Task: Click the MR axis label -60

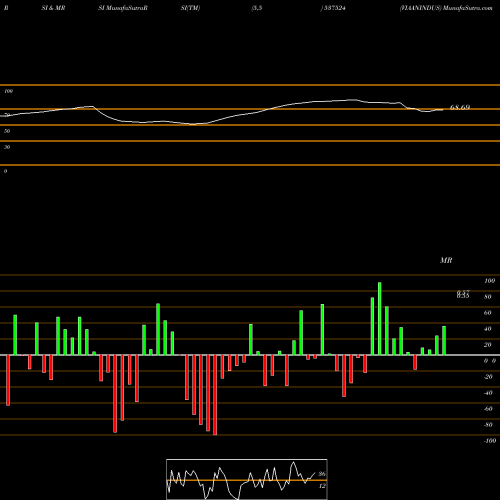Action: (x=488, y=409)
